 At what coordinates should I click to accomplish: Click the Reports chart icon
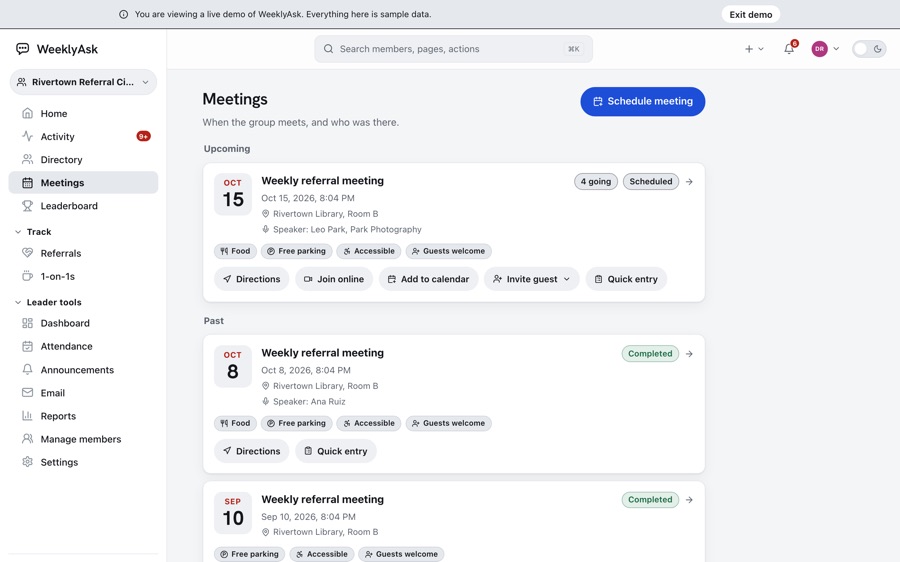27,416
